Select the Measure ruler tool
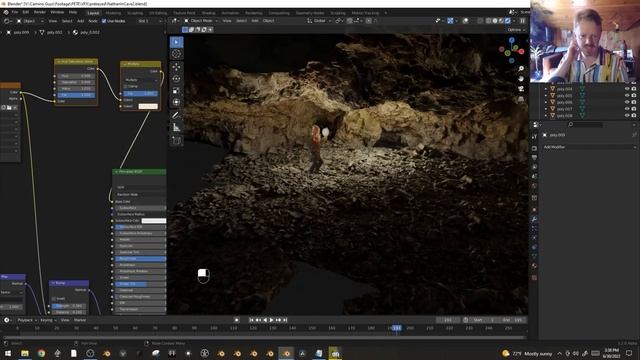 pos(176,127)
